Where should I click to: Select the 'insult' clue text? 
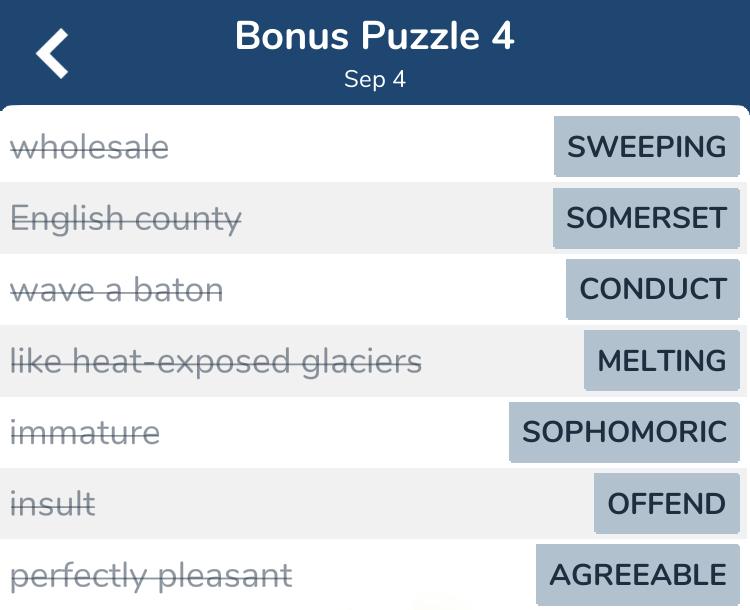pos(53,504)
